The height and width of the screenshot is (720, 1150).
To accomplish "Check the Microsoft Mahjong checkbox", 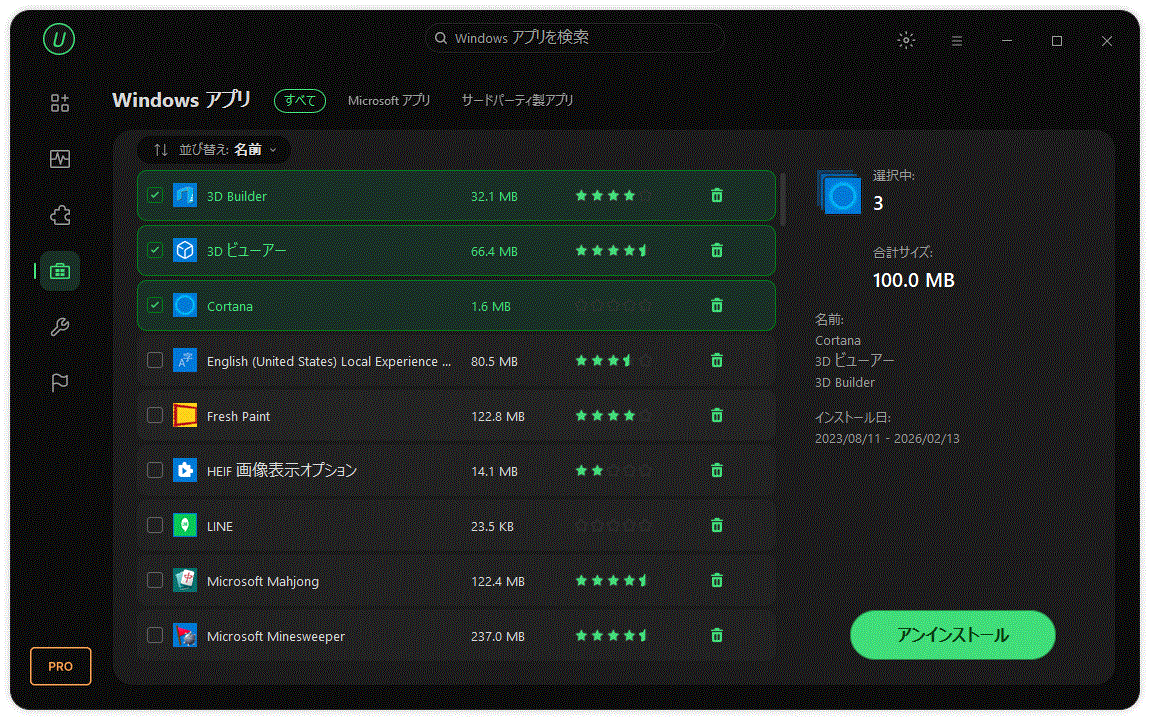I will click(x=155, y=580).
